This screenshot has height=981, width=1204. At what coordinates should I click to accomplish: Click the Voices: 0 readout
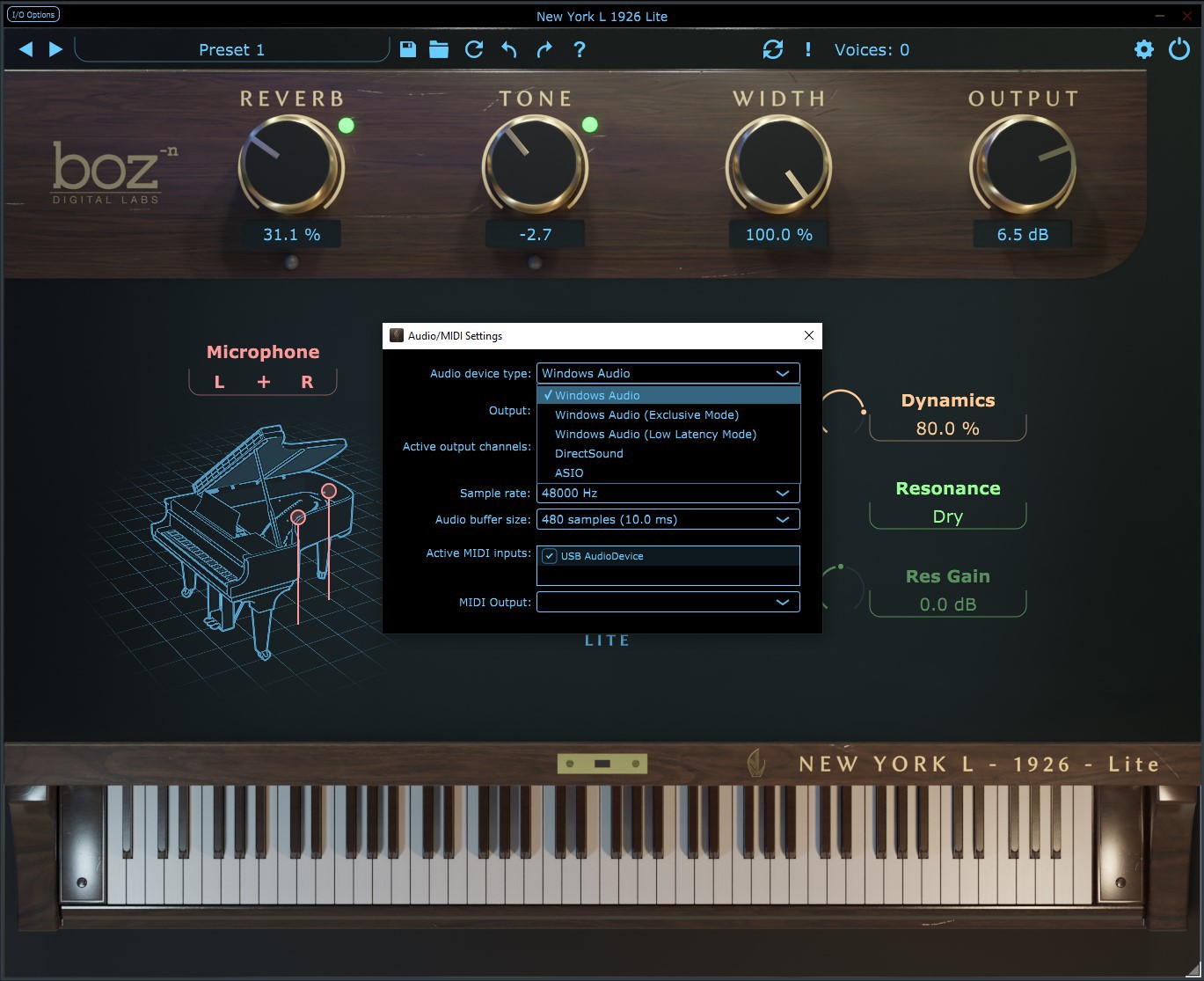point(872,49)
